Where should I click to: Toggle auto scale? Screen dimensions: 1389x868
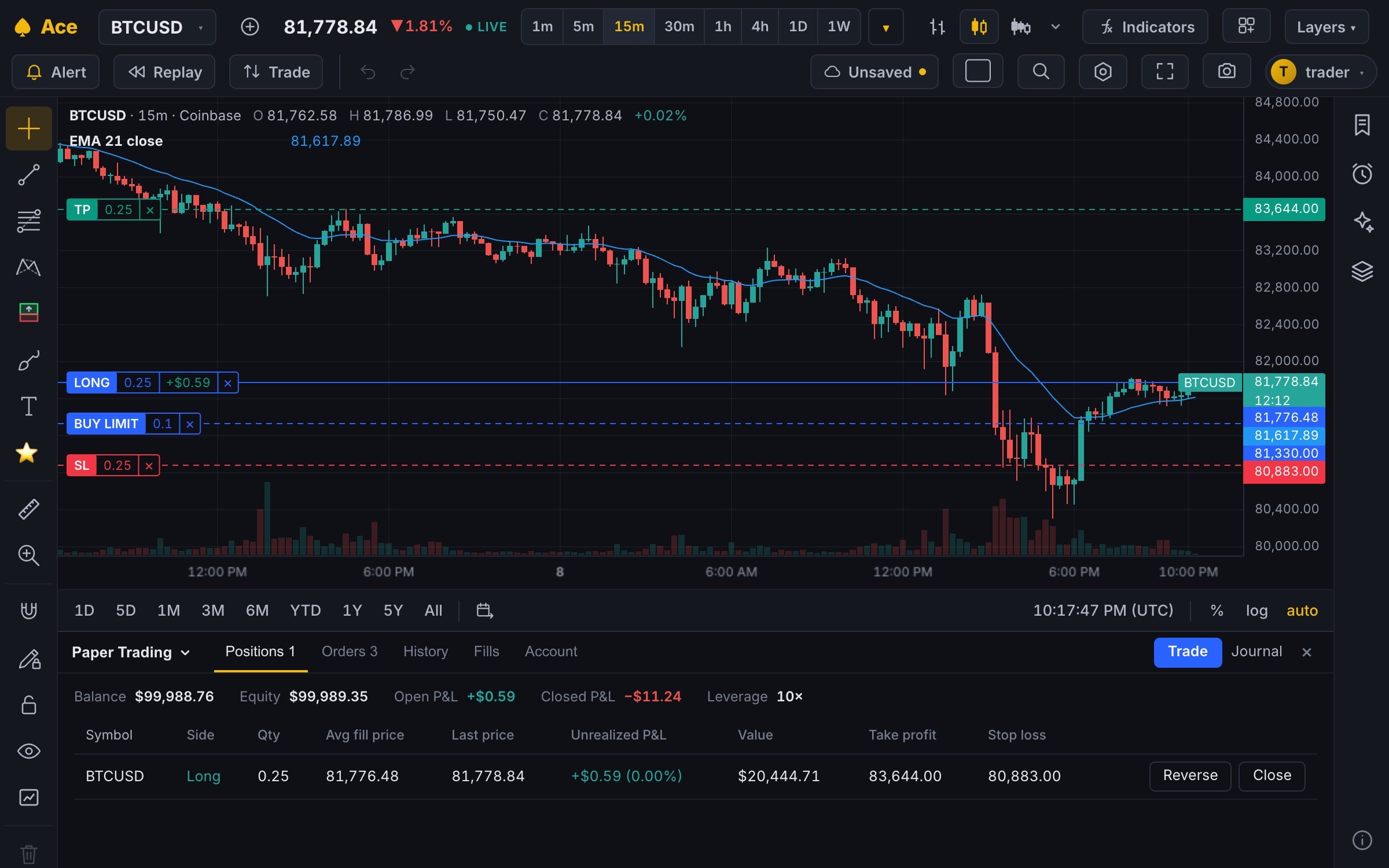(1302, 610)
